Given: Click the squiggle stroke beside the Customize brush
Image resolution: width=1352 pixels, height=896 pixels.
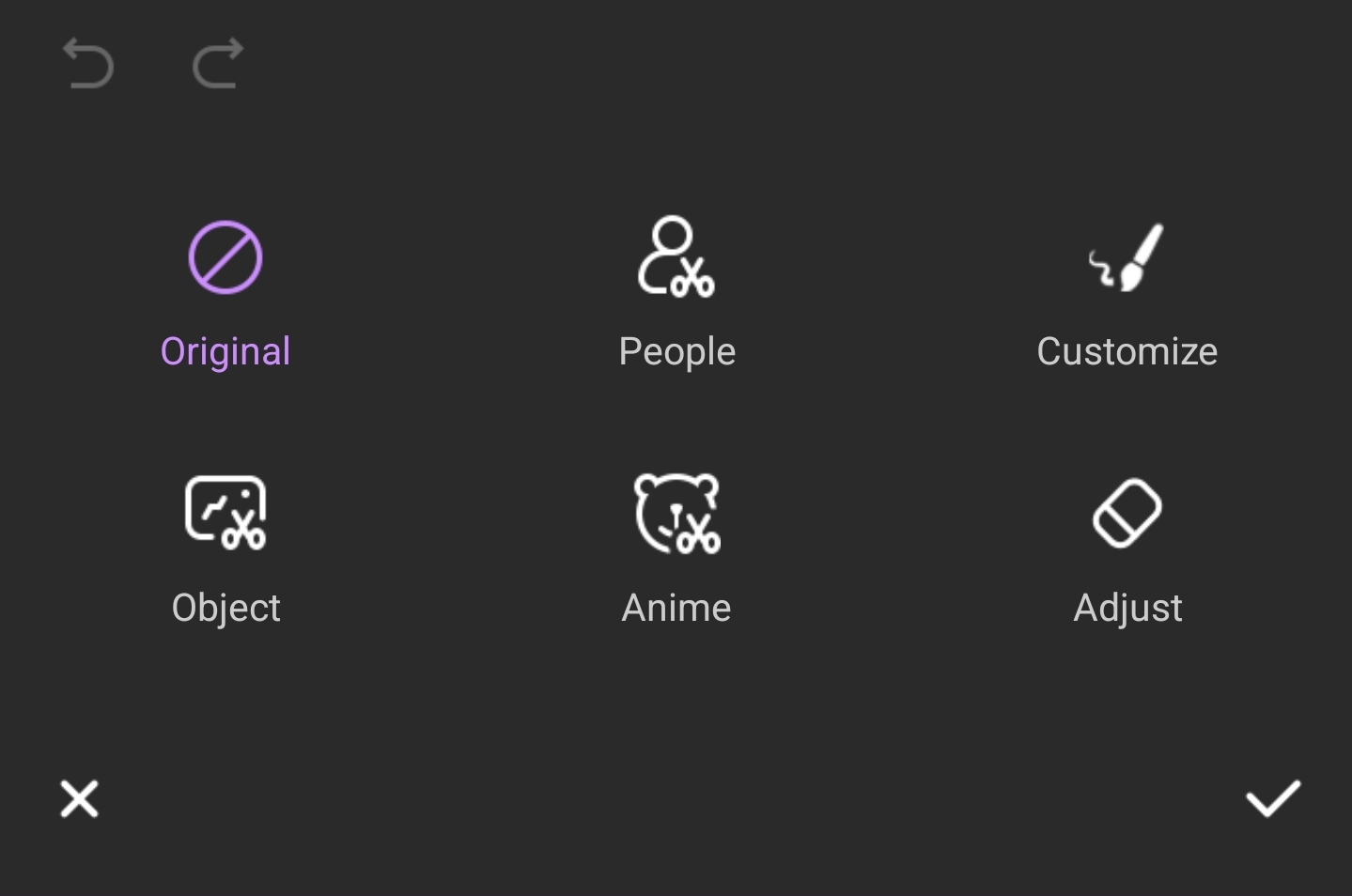Looking at the screenshot, I should click(x=1101, y=270).
